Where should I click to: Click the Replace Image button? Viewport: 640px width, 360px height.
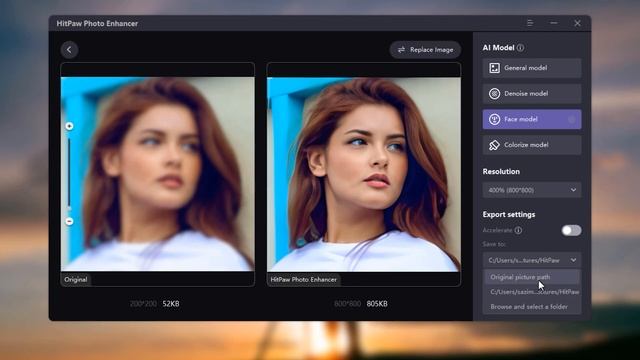coord(425,49)
